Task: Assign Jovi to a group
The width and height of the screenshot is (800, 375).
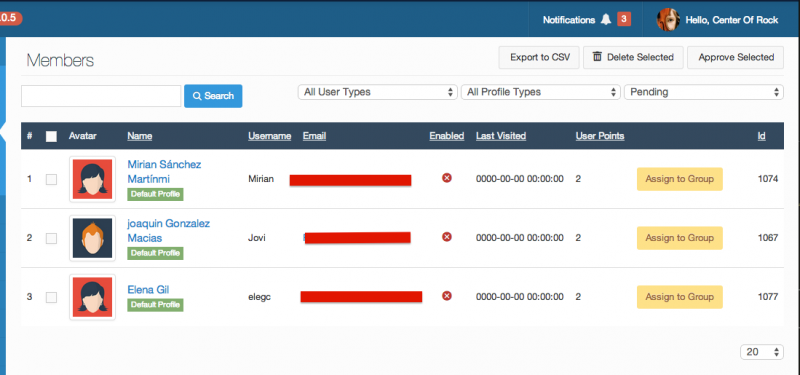Action: [680, 238]
